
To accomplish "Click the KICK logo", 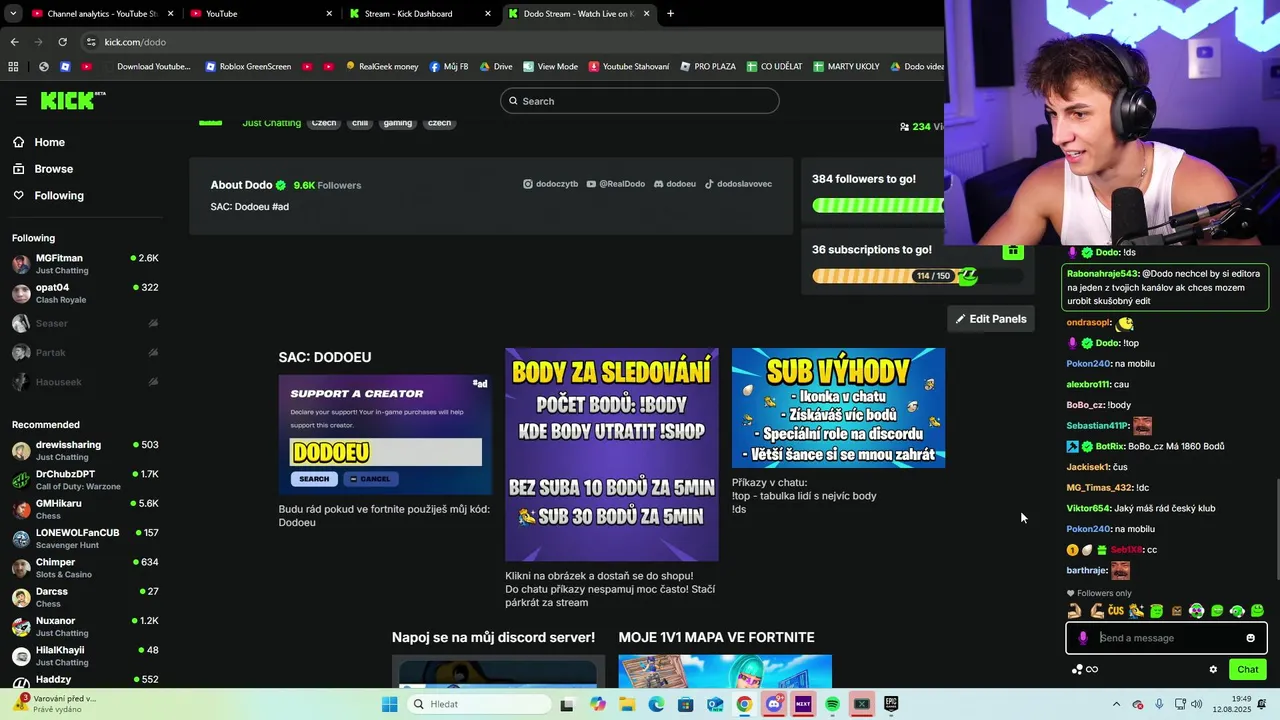I will tap(72, 100).
